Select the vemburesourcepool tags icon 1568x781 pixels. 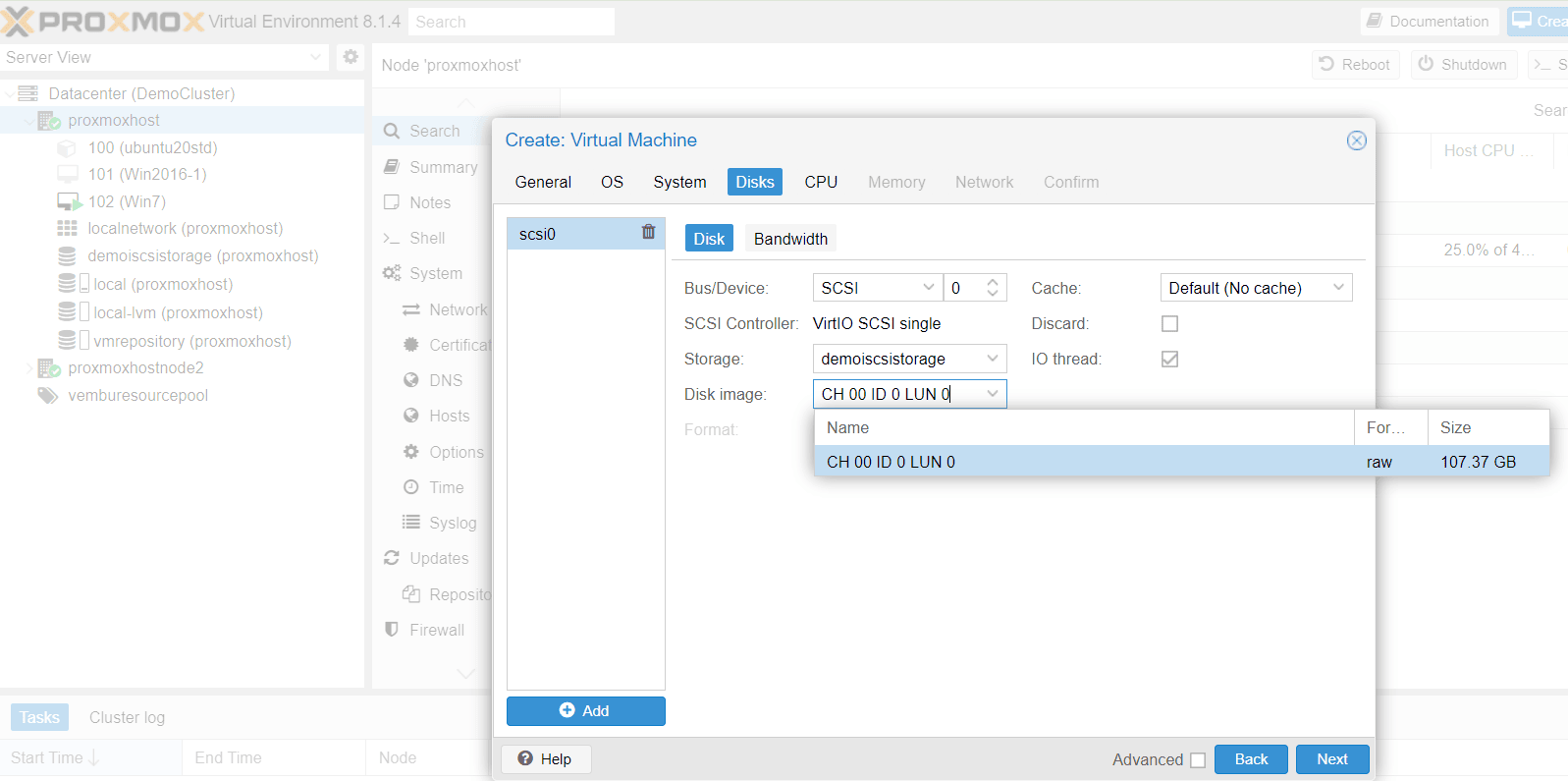point(47,396)
